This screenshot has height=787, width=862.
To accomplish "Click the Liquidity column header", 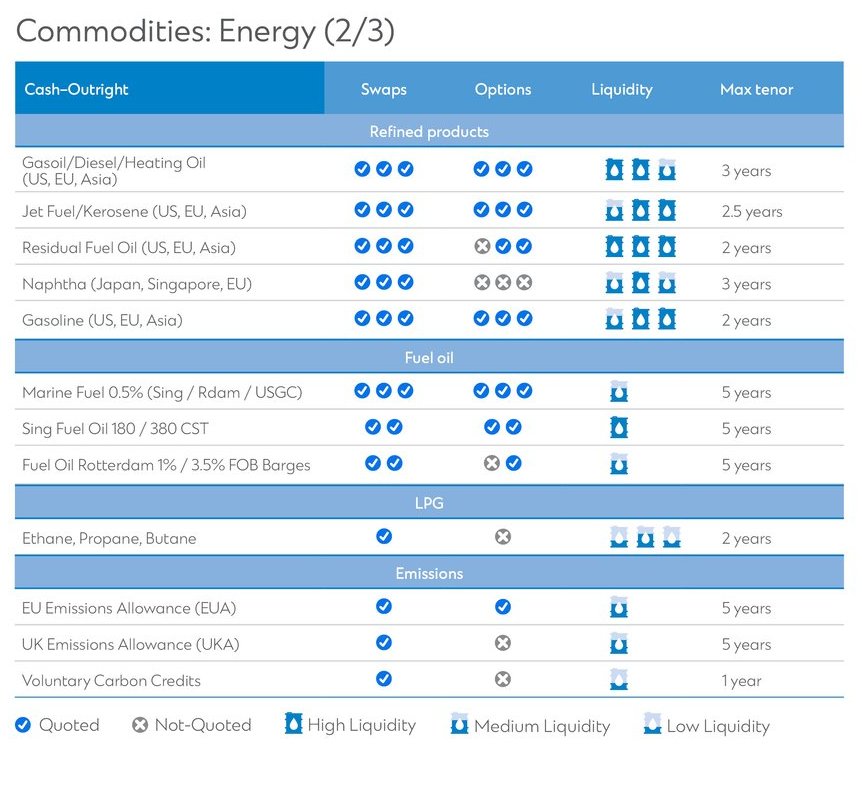I will coord(621,89).
